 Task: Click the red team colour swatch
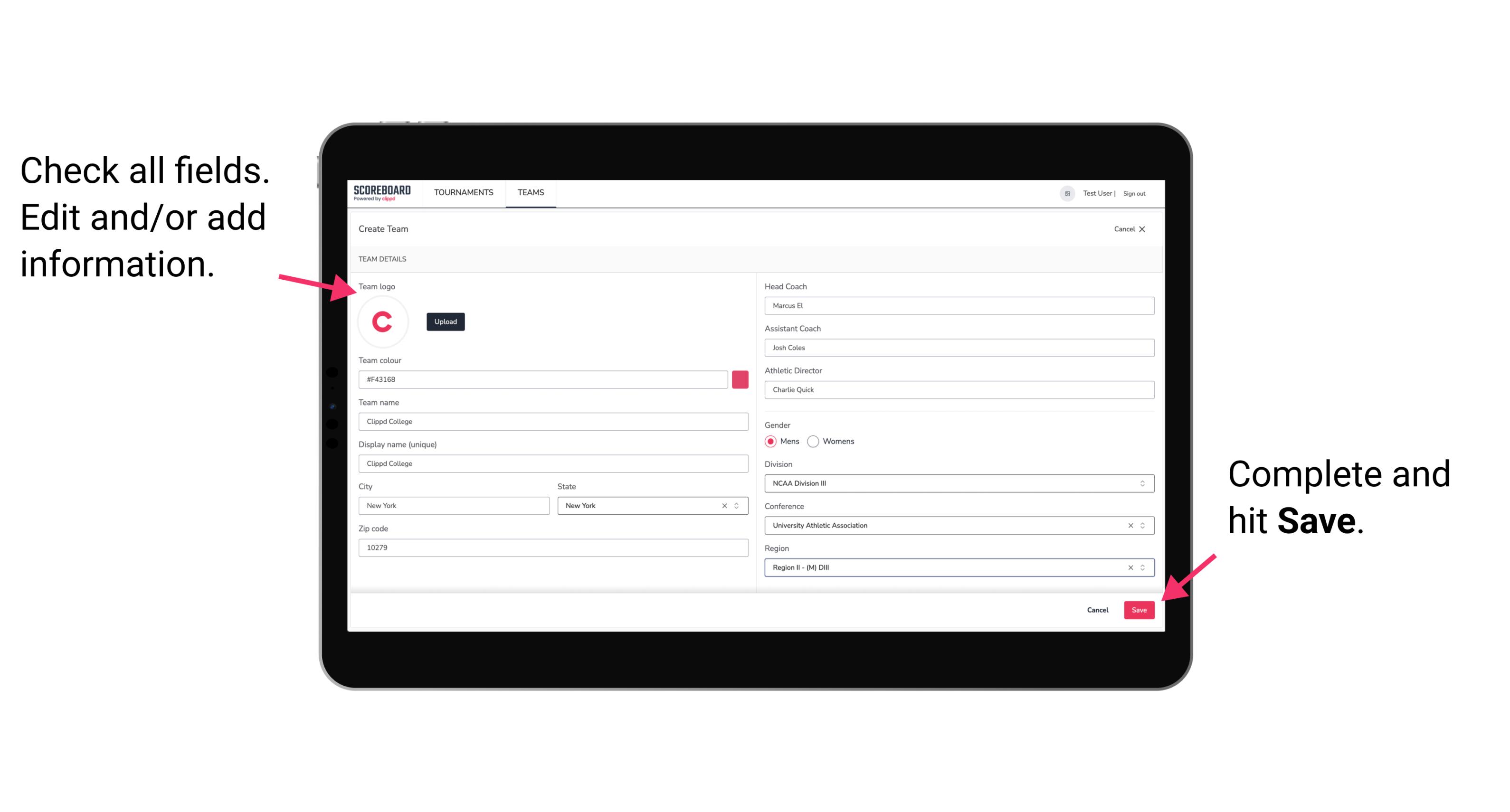[741, 378]
